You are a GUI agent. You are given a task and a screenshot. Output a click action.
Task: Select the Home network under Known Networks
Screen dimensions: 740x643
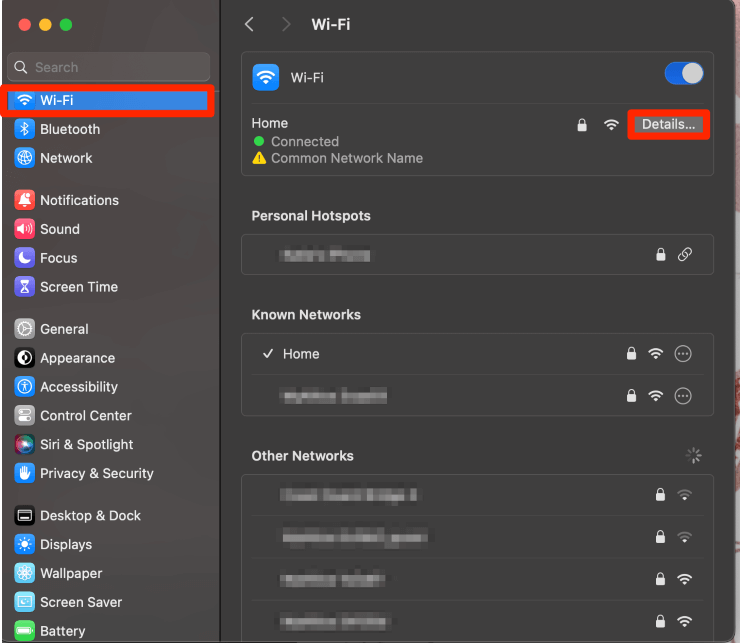click(301, 354)
